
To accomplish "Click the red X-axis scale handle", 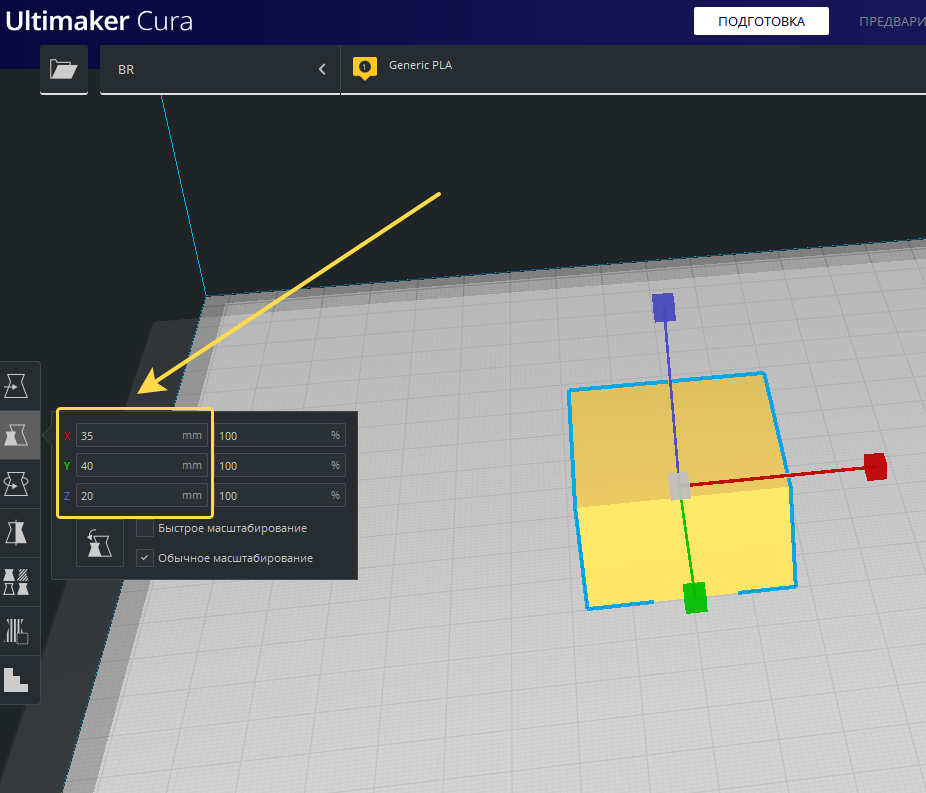I will point(876,467).
